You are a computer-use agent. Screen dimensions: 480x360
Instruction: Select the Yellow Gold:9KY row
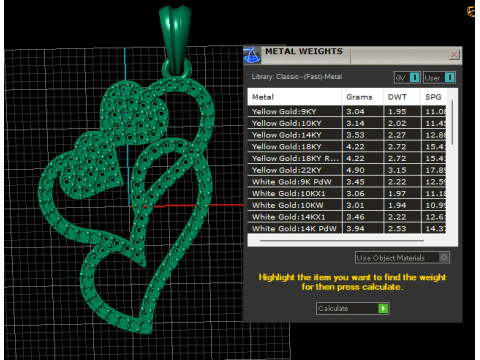click(x=347, y=111)
